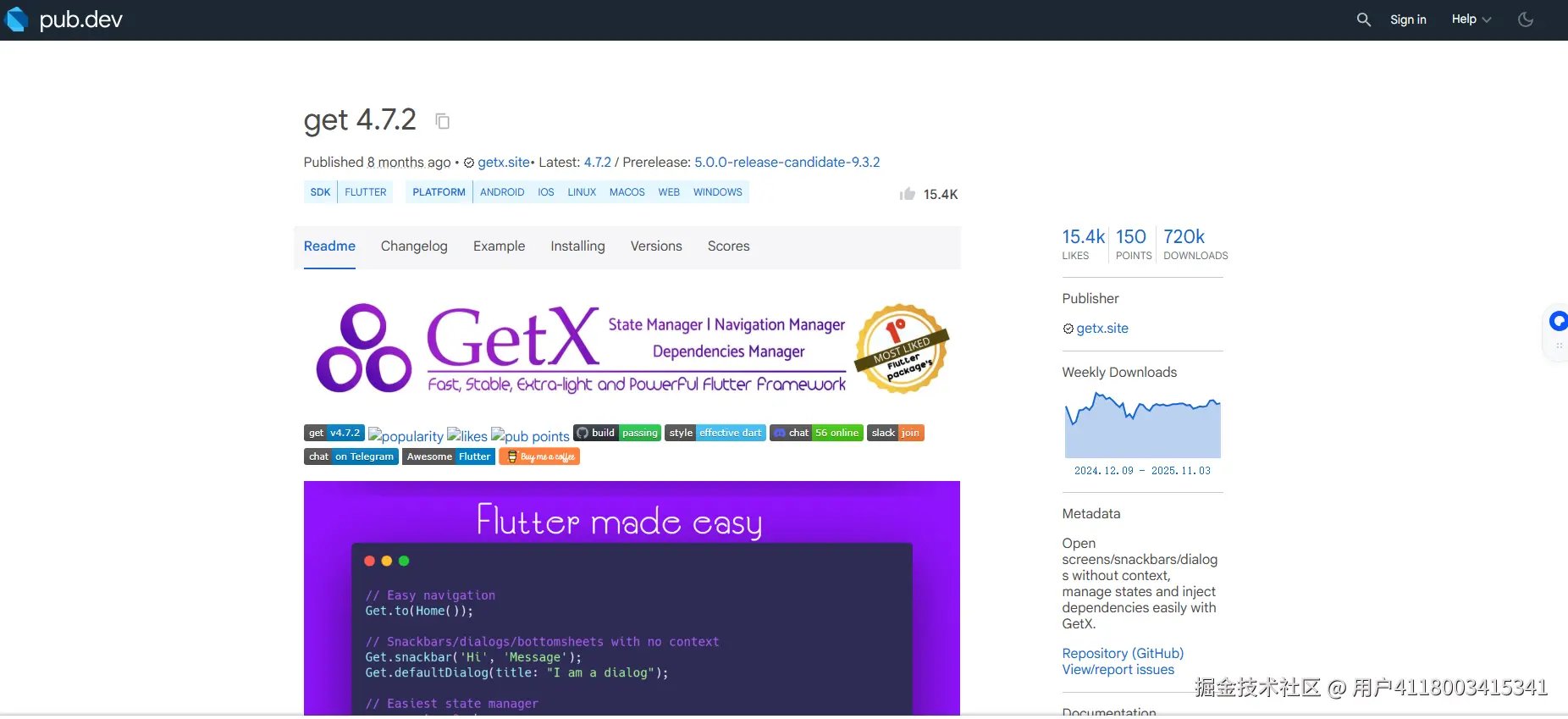Select the IOS platform tag
This screenshot has height=719, width=1568.
pos(546,192)
